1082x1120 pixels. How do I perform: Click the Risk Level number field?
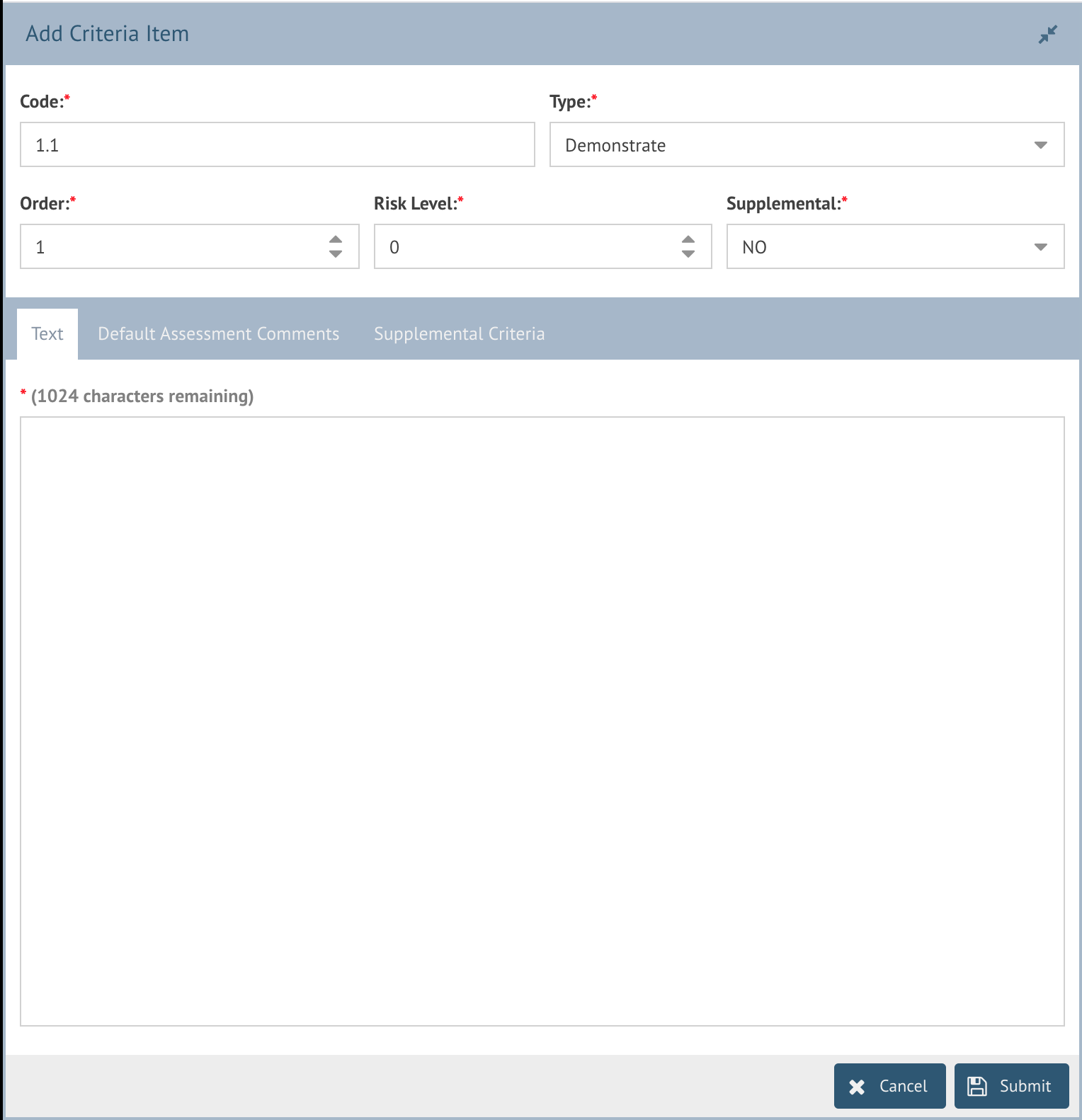543,246
